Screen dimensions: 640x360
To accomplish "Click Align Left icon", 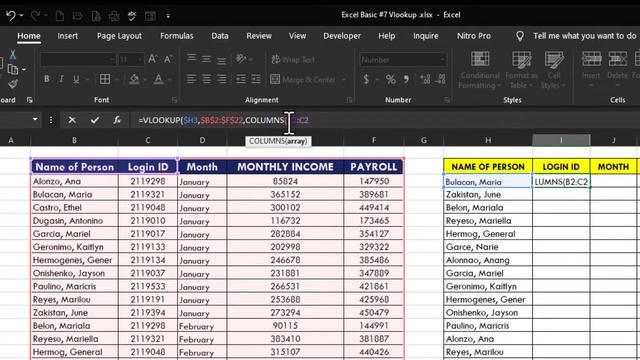I will point(191,79).
